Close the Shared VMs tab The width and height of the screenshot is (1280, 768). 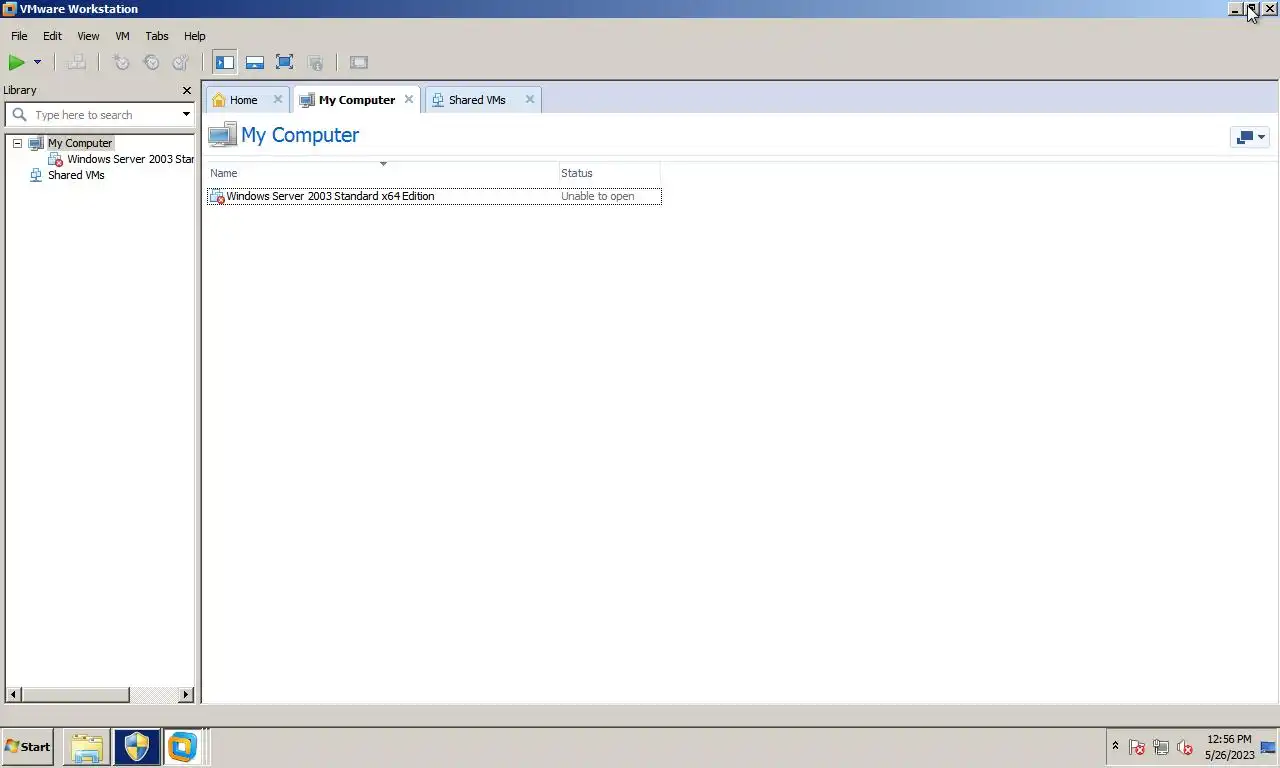pyautogui.click(x=529, y=99)
